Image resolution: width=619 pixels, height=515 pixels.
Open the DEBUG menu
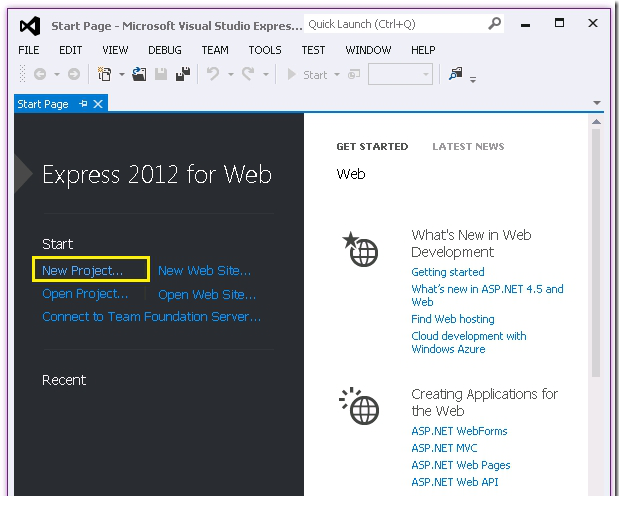(x=165, y=50)
